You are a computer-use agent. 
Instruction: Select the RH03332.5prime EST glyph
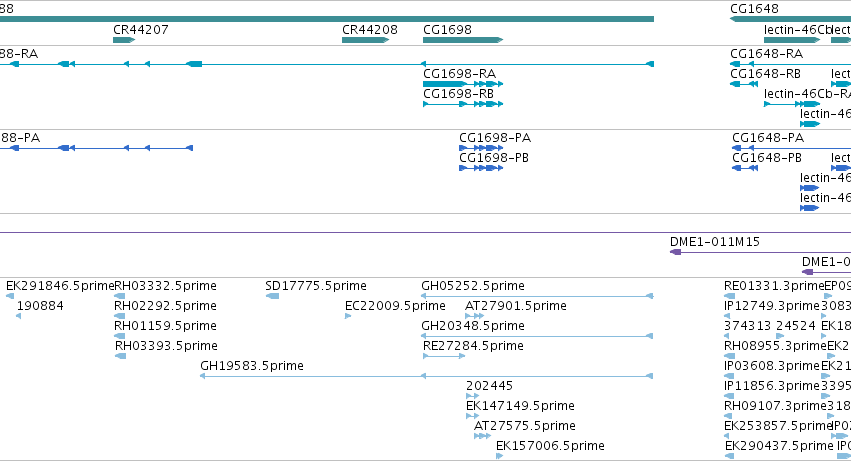[x=120, y=296]
